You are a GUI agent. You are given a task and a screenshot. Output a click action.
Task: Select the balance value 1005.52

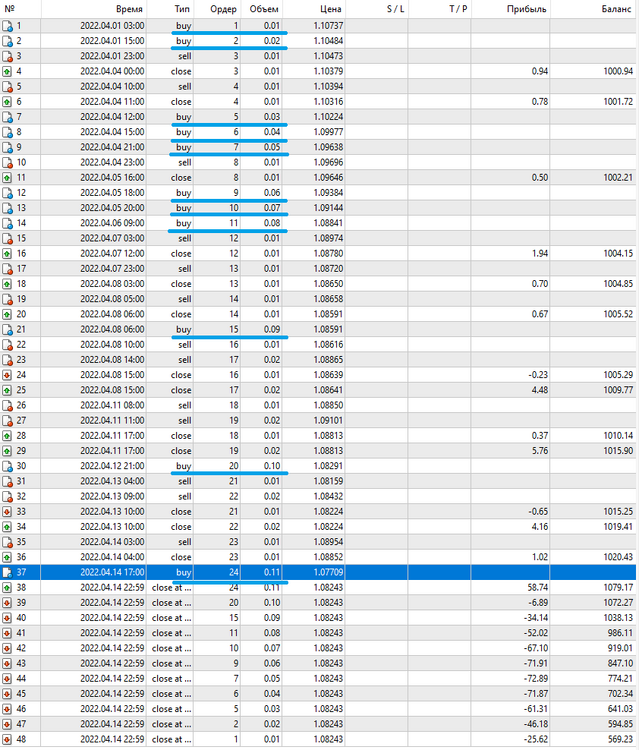coord(618,314)
